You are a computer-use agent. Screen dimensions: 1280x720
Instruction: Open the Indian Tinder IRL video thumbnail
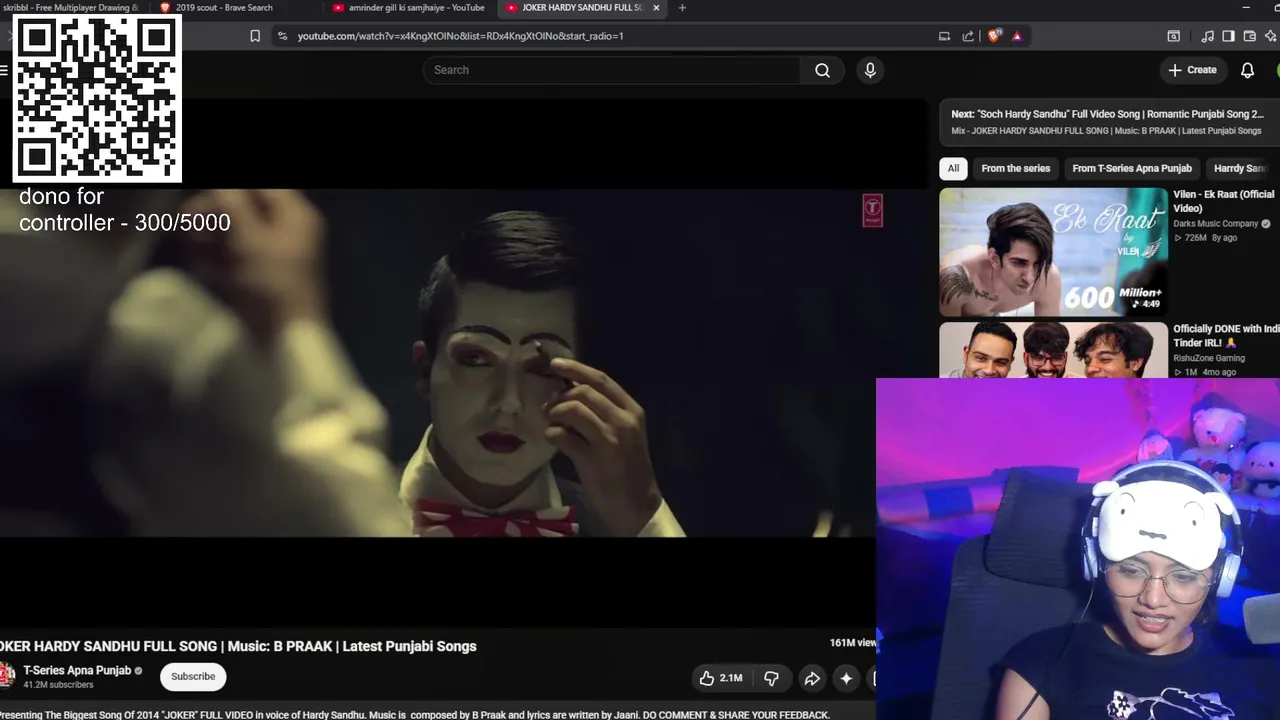coord(1053,350)
